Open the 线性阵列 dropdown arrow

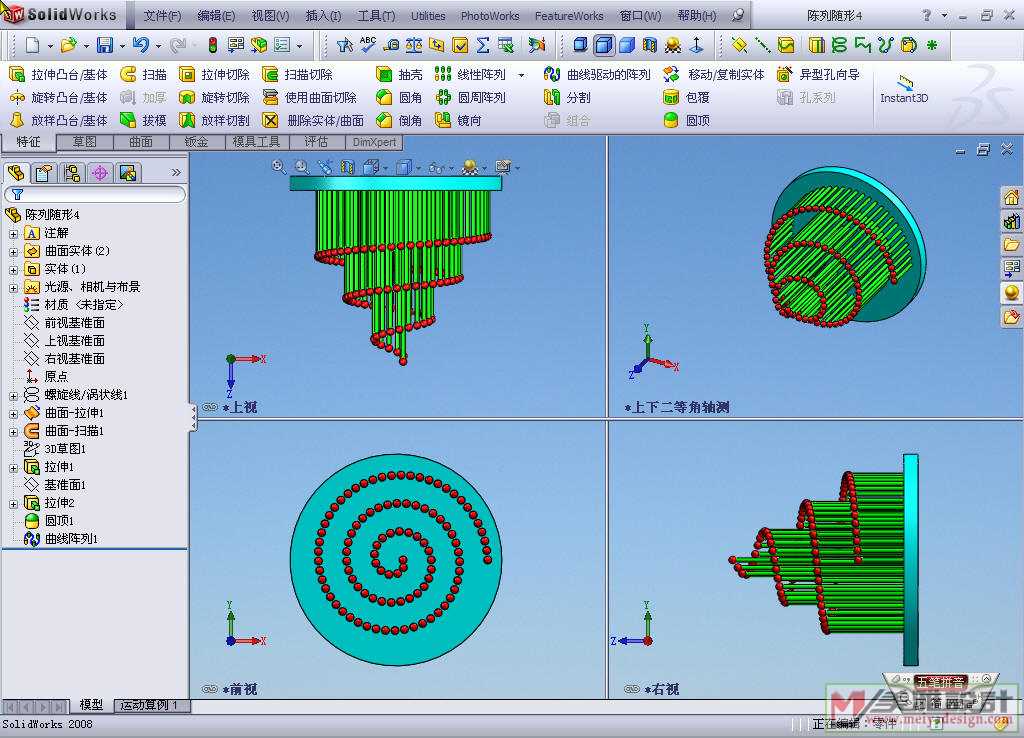tap(521, 75)
